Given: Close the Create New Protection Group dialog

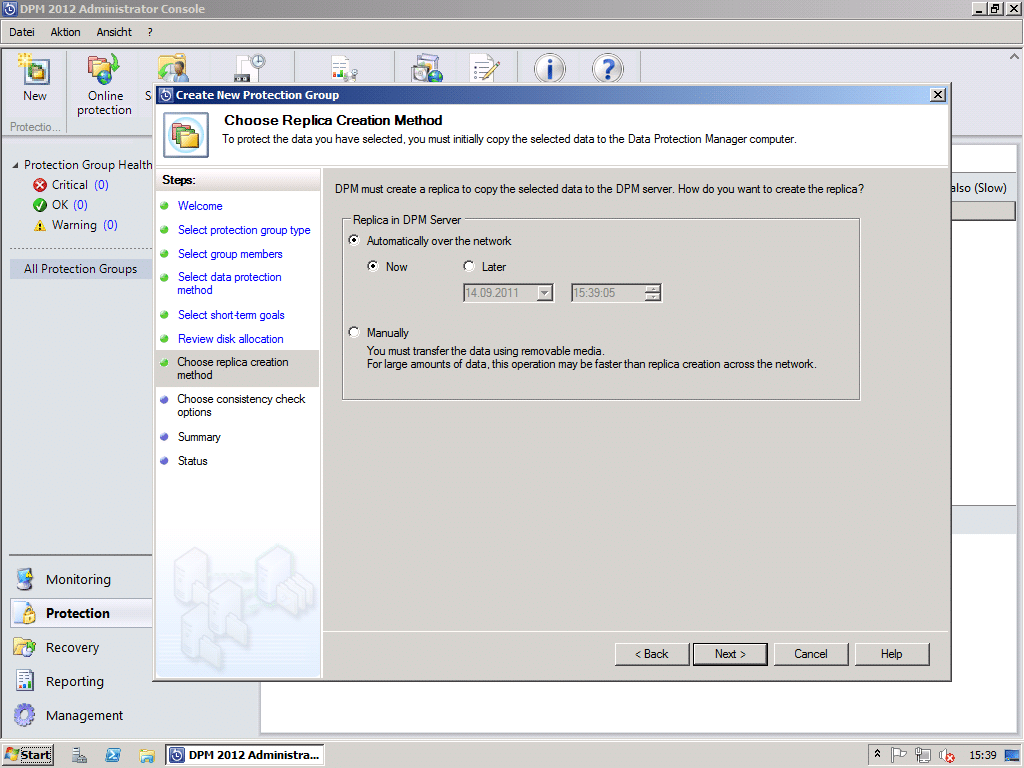Looking at the screenshot, I should pos(938,95).
